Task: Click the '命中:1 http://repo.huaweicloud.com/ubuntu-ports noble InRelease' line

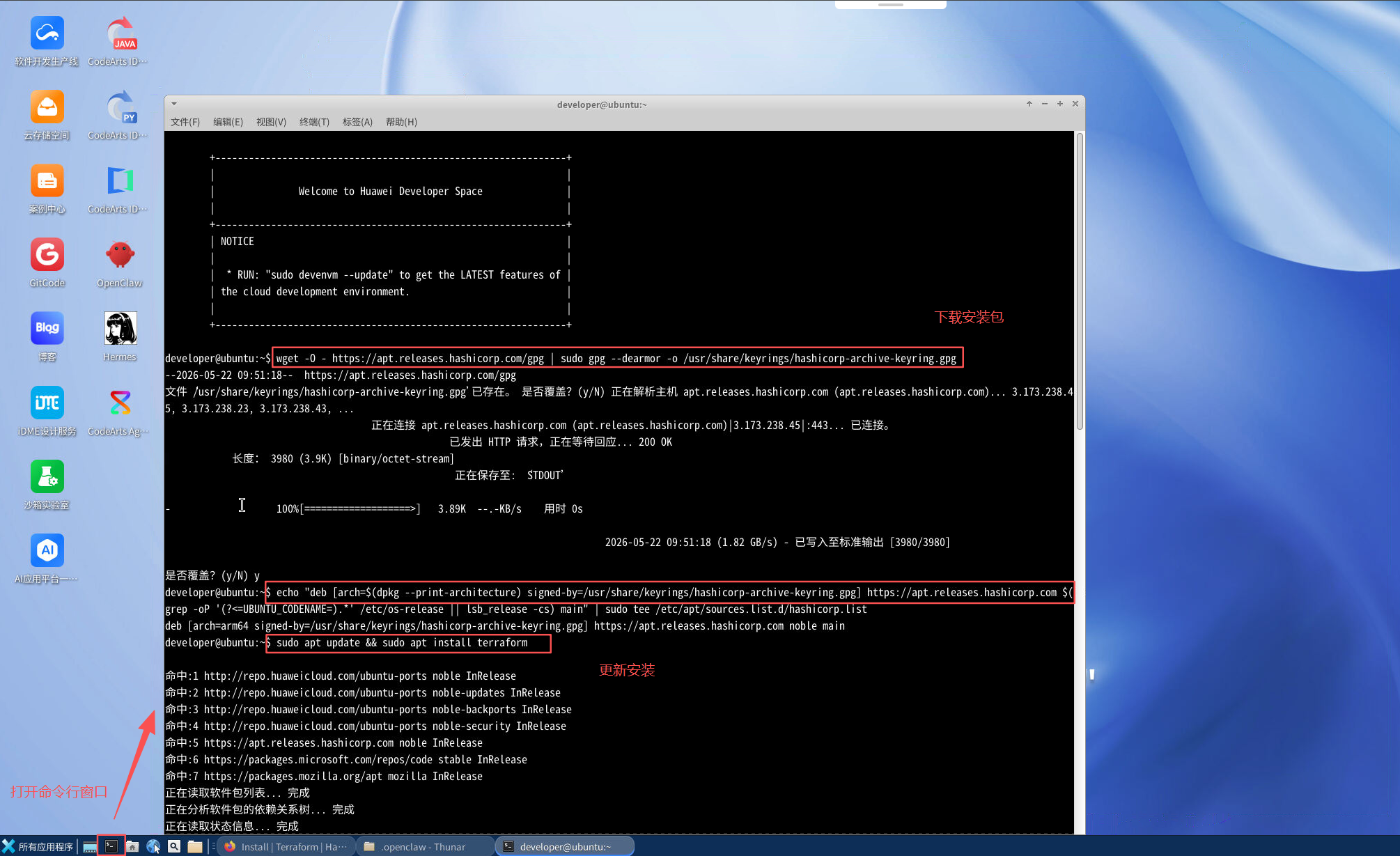Action: (x=341, y=676)
